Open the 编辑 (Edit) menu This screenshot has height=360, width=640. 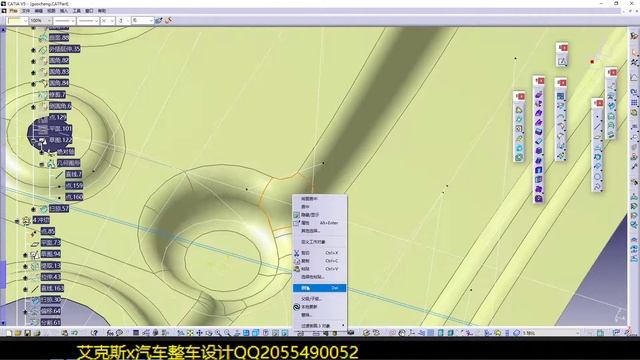point(38,11)
